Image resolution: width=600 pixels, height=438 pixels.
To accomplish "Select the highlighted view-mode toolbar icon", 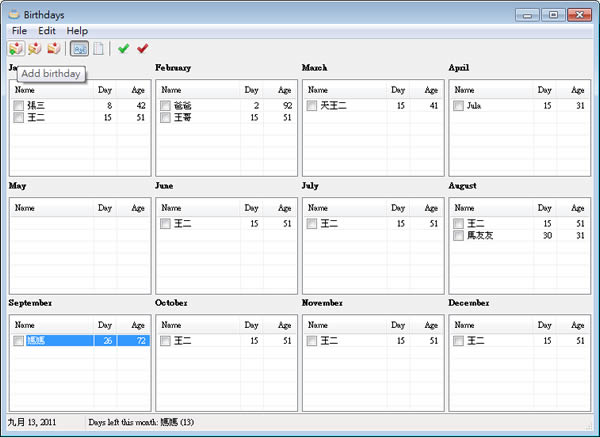I will pyautogui.click(x=79, y=49).
